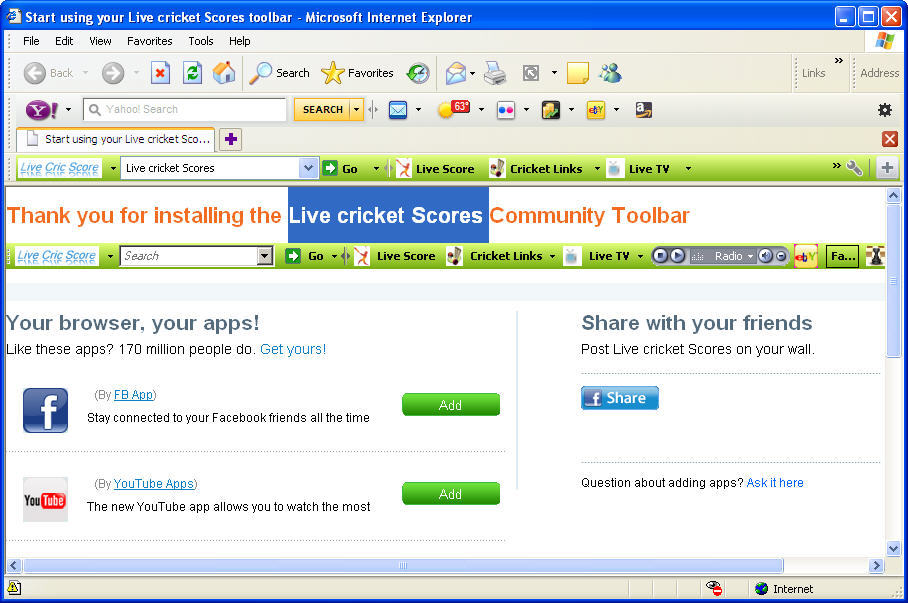
Task: Open Yahoo Mail icon on the Yahoo toolbar
Action: 397,111
